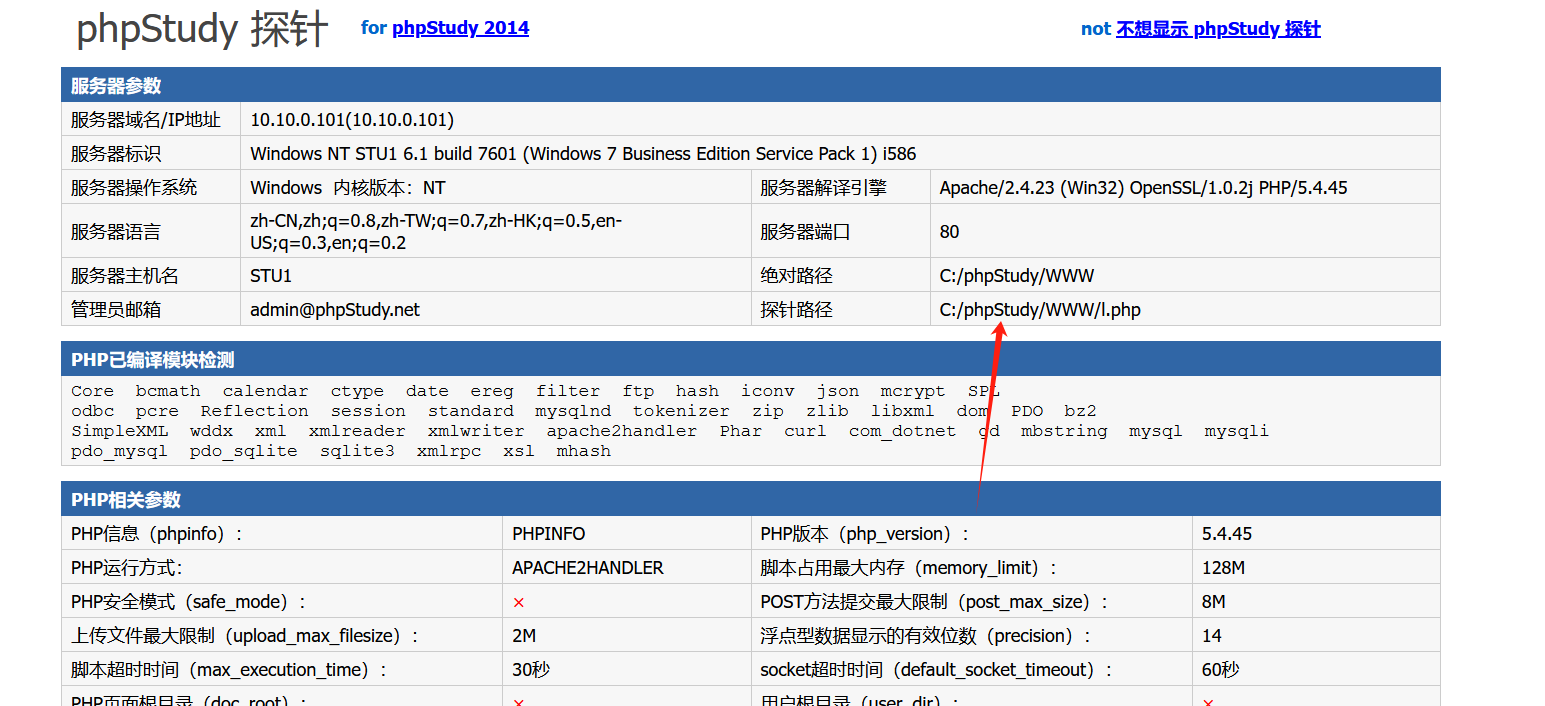Click the phpStudy 探针 page title

[202, 30]
